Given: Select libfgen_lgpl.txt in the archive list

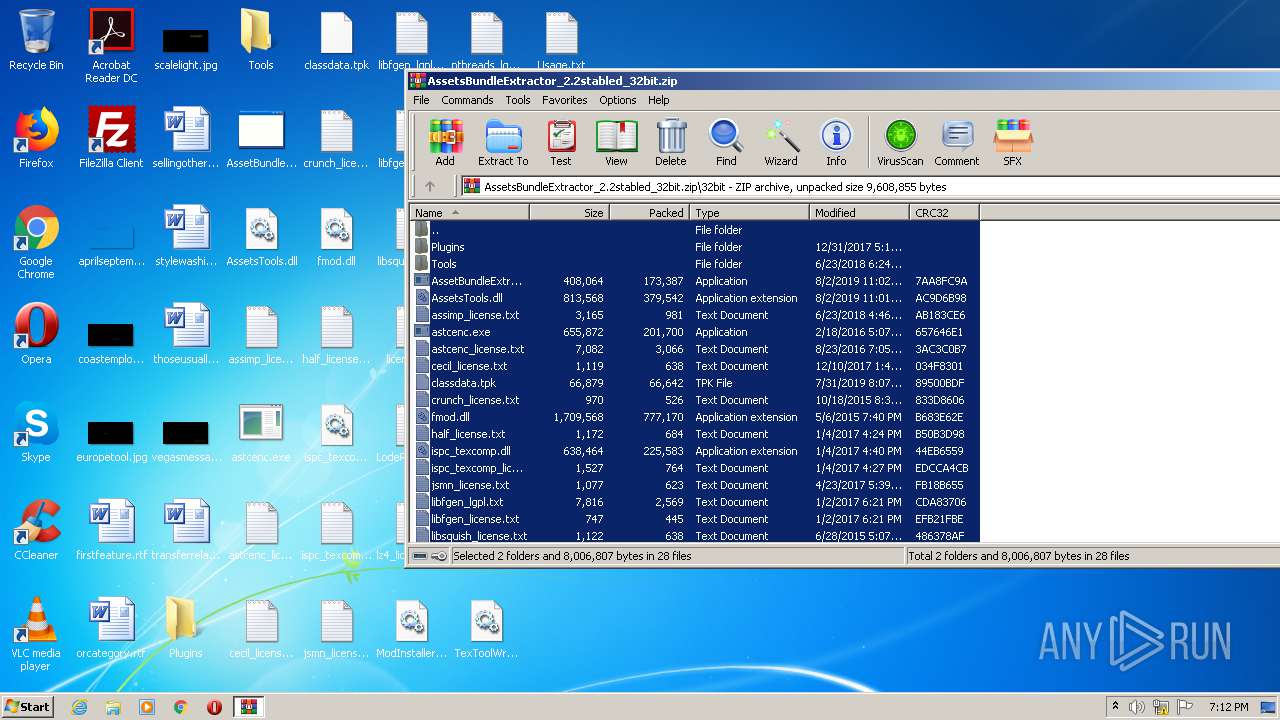Looking at the screenshot, I should pos(695,502).
